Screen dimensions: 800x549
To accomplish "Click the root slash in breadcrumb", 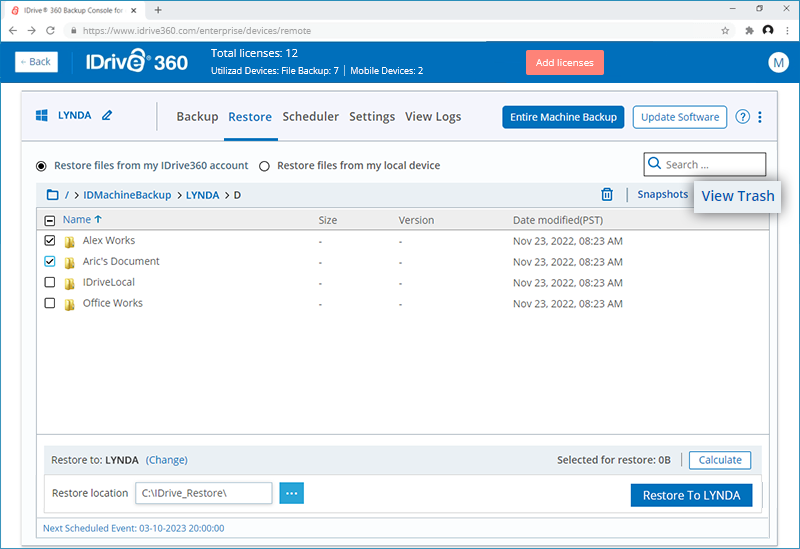I will [67, 195].
